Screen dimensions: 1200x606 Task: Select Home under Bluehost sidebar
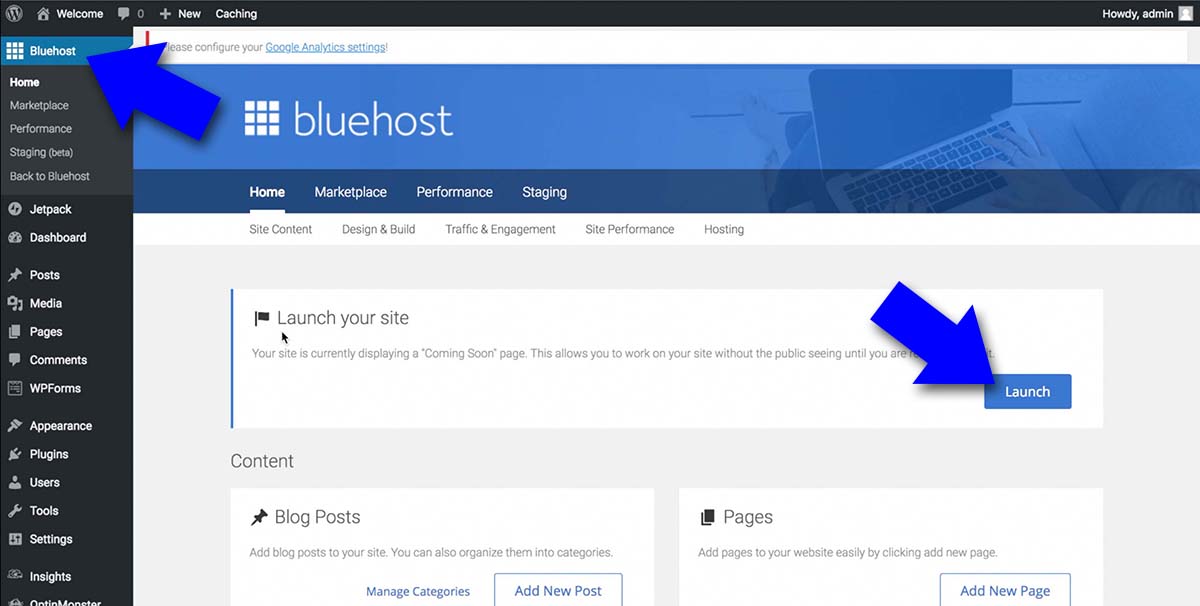coord(25,82)
